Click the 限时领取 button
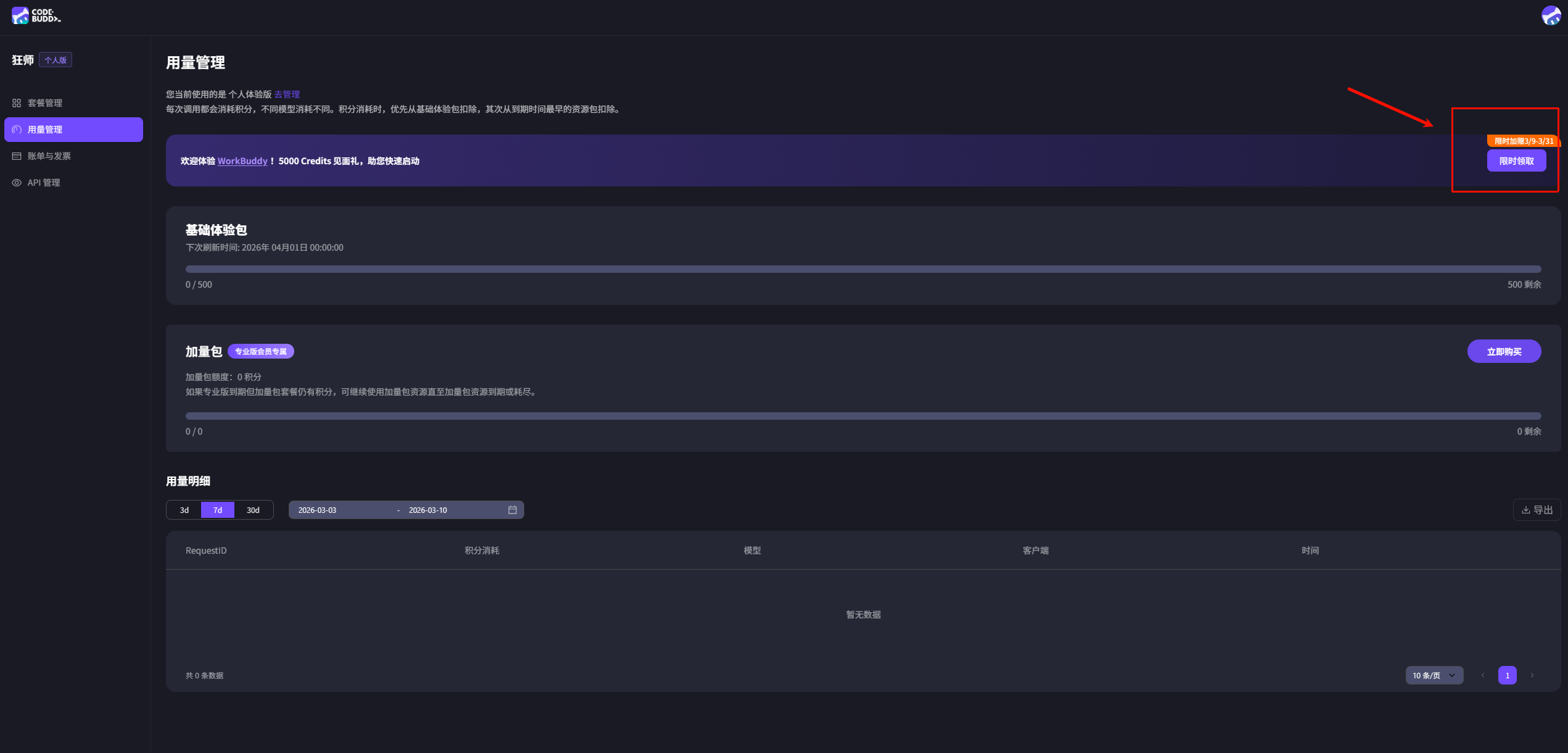The image size is (1568, 753). (1516, 161)
